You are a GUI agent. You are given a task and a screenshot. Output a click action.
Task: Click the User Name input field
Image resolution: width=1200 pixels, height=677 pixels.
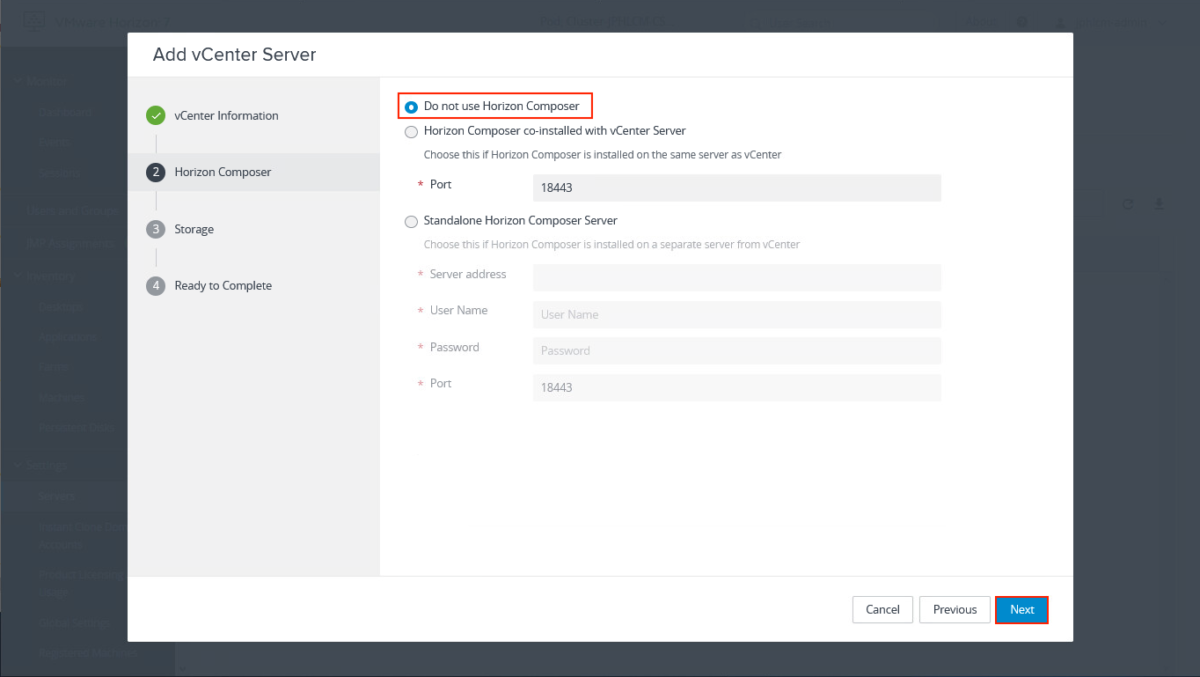coord(737,314)
